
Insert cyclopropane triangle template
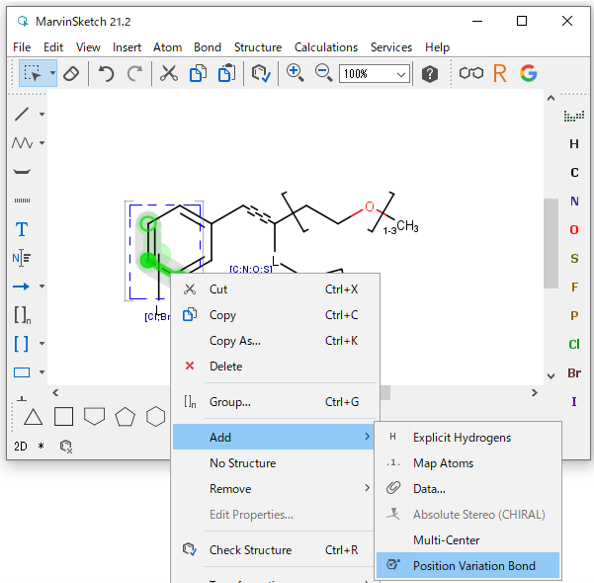[x=33, y=417]
